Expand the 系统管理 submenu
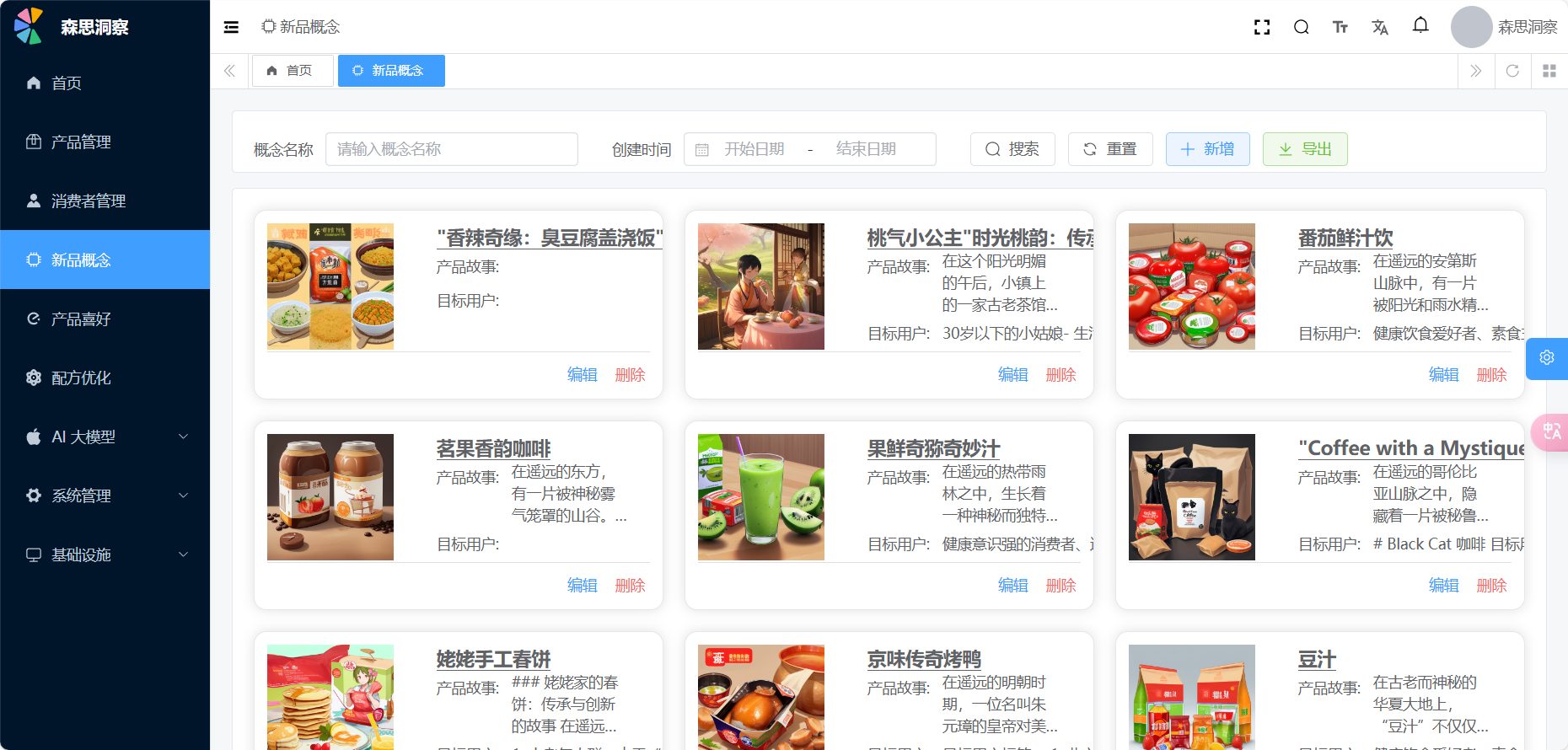The width and height of the screenshot is (1568, 750). [105, 496]
